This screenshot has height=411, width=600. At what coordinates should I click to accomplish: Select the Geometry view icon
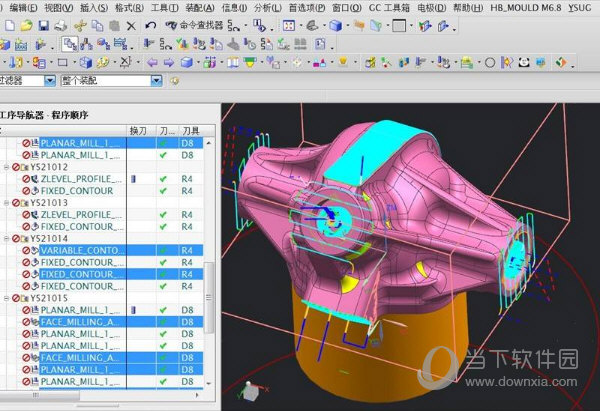click(103, 44)
